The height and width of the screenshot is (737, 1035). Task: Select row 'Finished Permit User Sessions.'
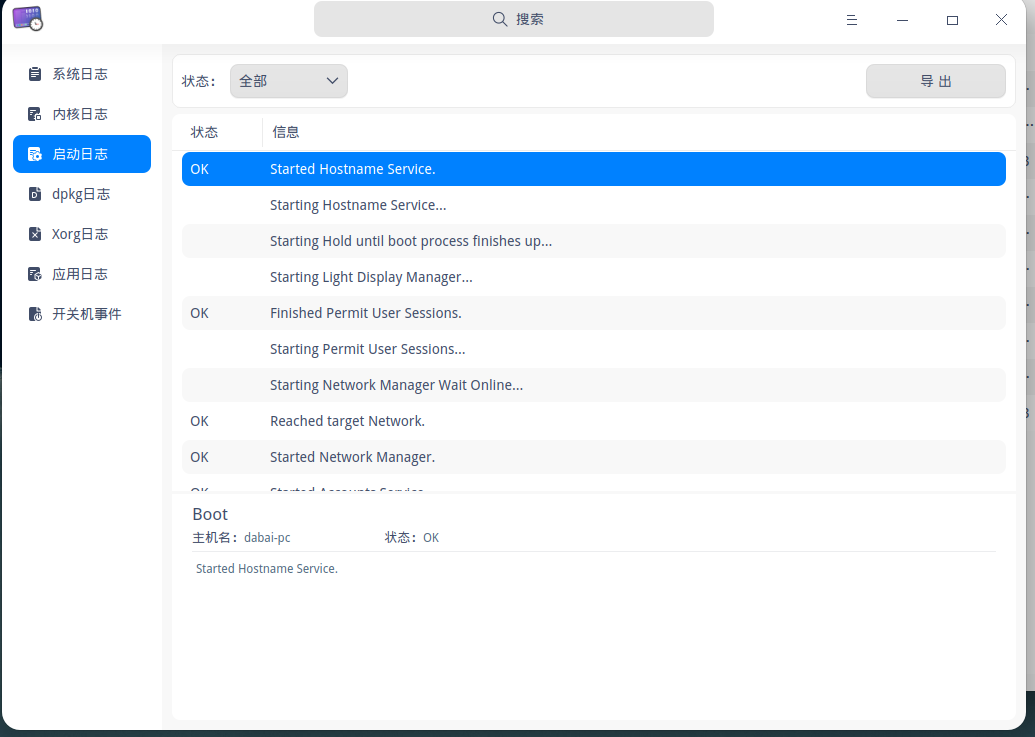(x=593, y=313)
